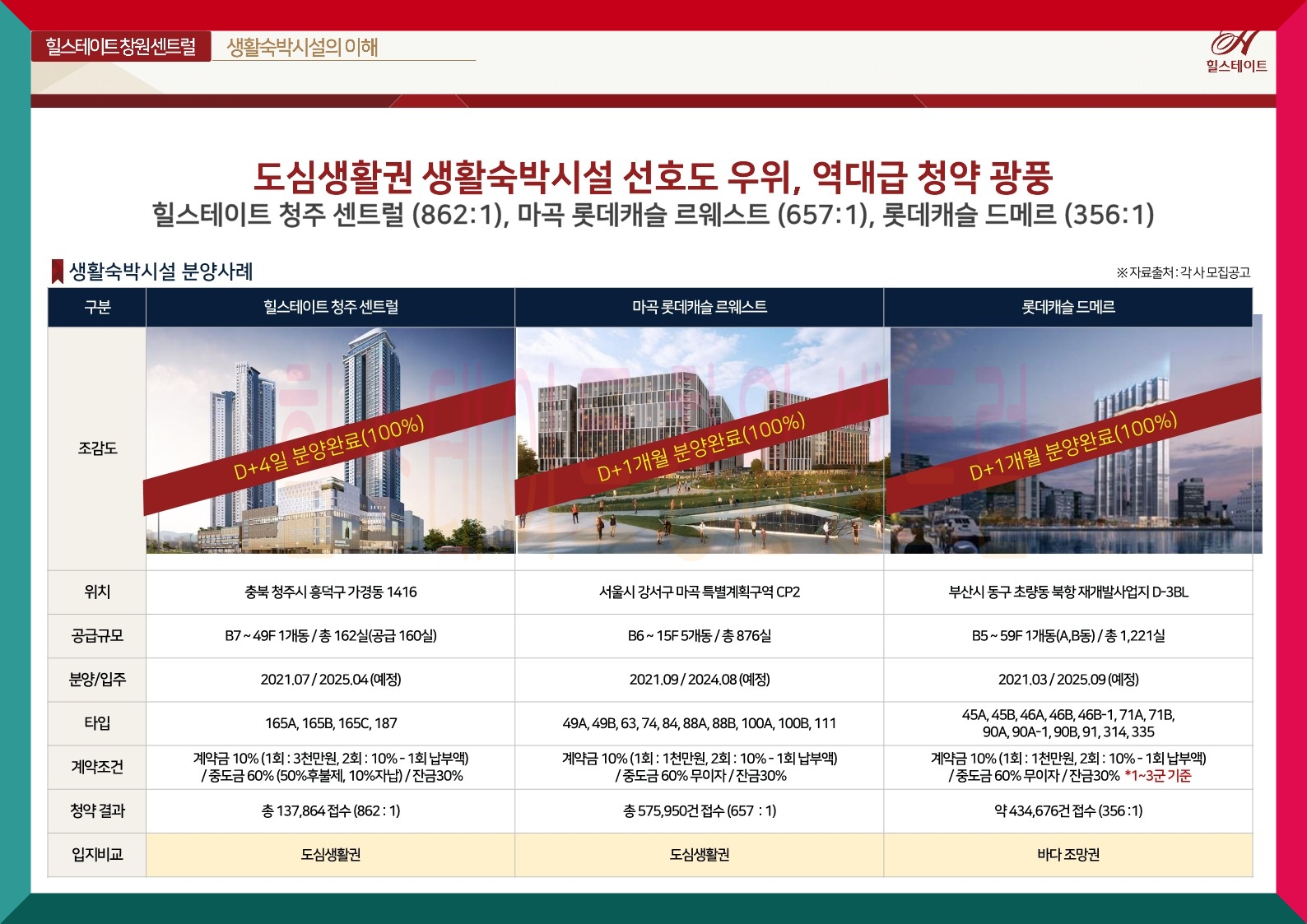The height and width of the screenshot is (924, 1307).
Task: Click the cell 'B6 ~ 15F 5개동 / 총 876실'
Action: coord(700,635)
